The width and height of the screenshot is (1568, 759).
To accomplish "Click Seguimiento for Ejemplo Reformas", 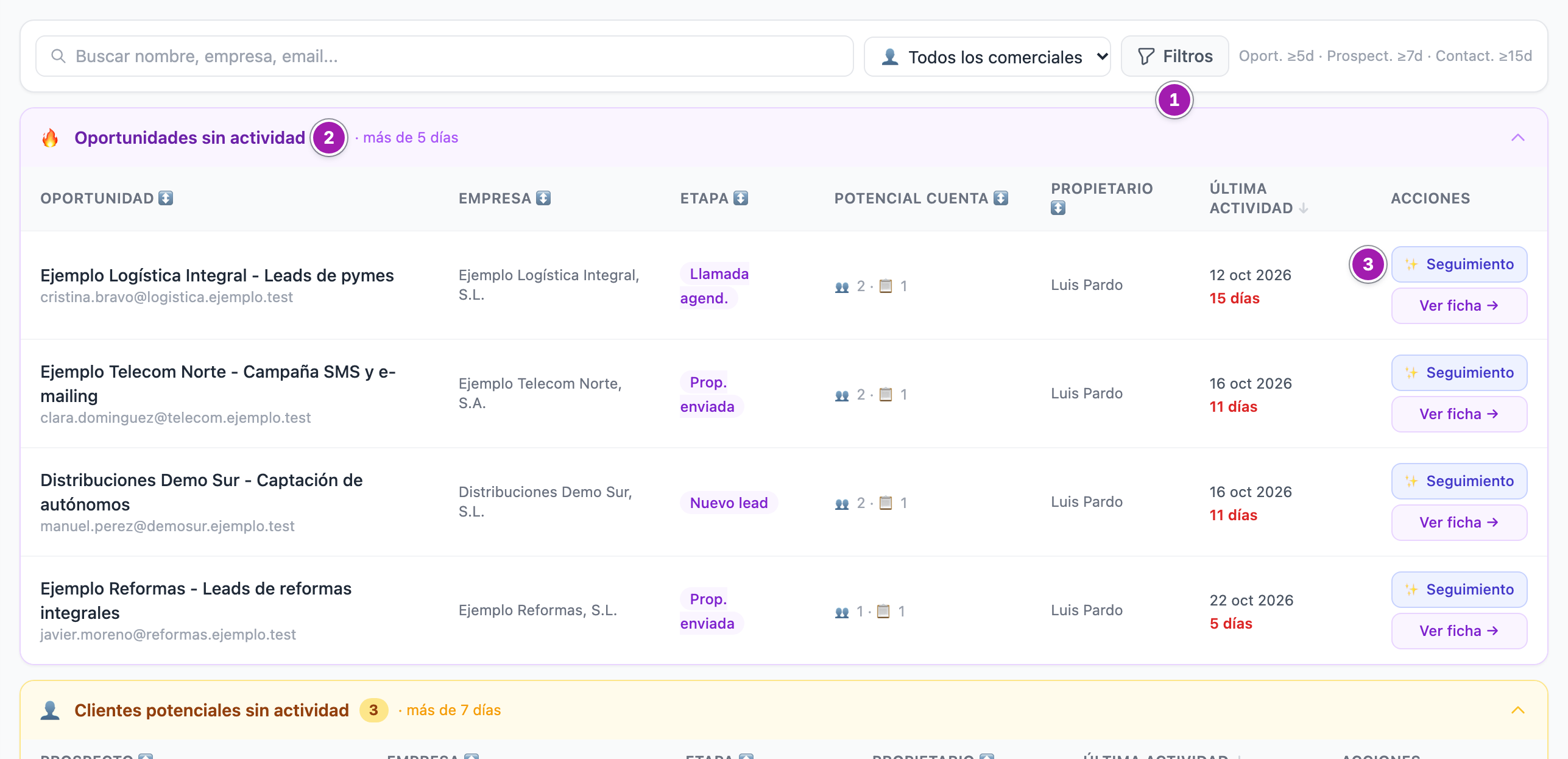I will tap(1460, 590).
